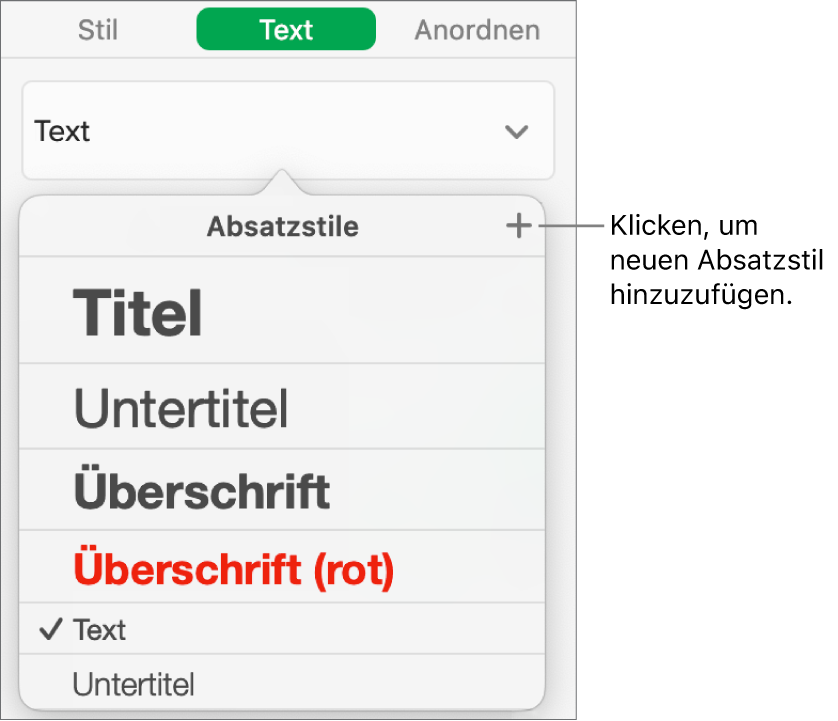Pick the checked Text style entry
The height and width of the screenshot is (721, 838).
click(x=99, y=630)
